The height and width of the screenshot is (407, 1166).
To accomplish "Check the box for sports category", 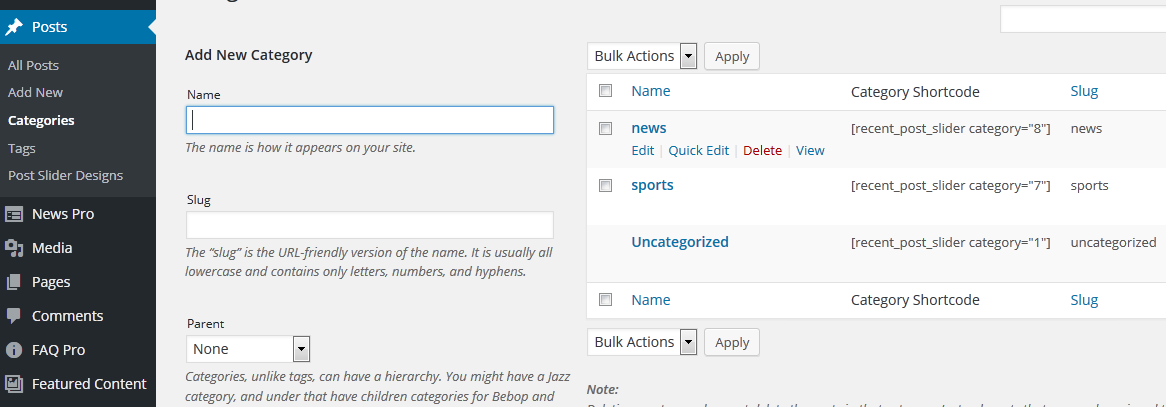I will [605, 185].
